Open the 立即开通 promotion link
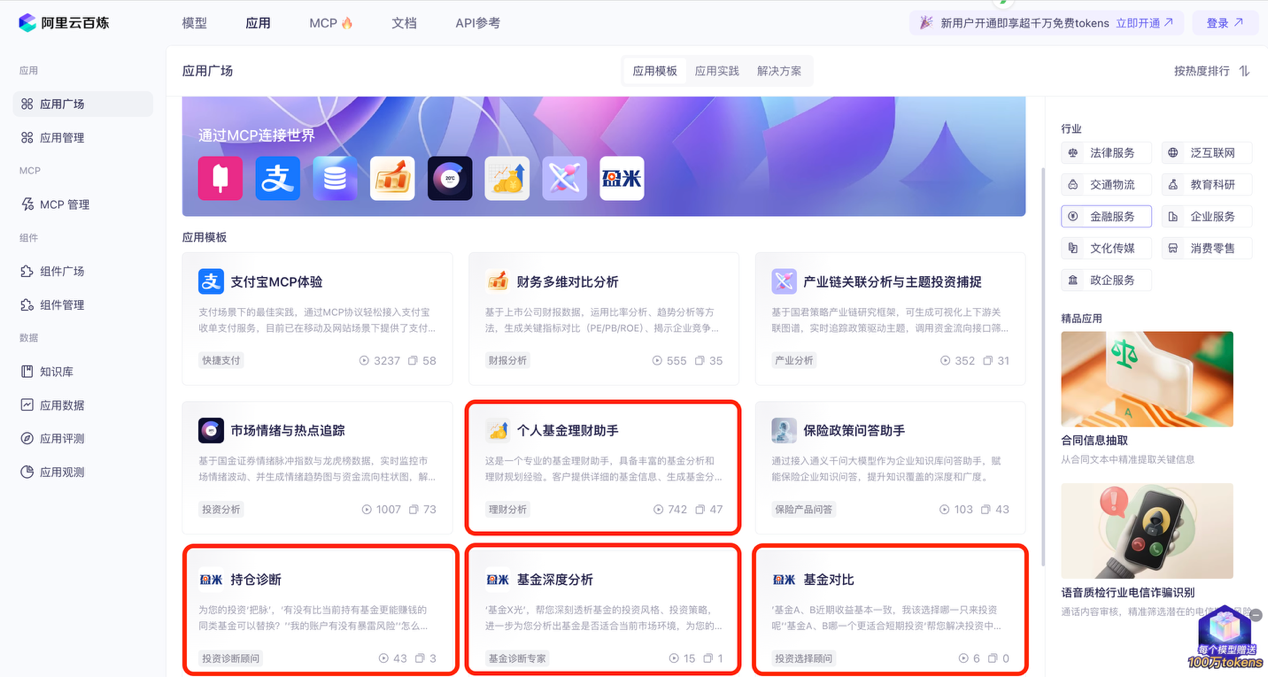This screenshot has height=677, width=1268. [1144, 23]
